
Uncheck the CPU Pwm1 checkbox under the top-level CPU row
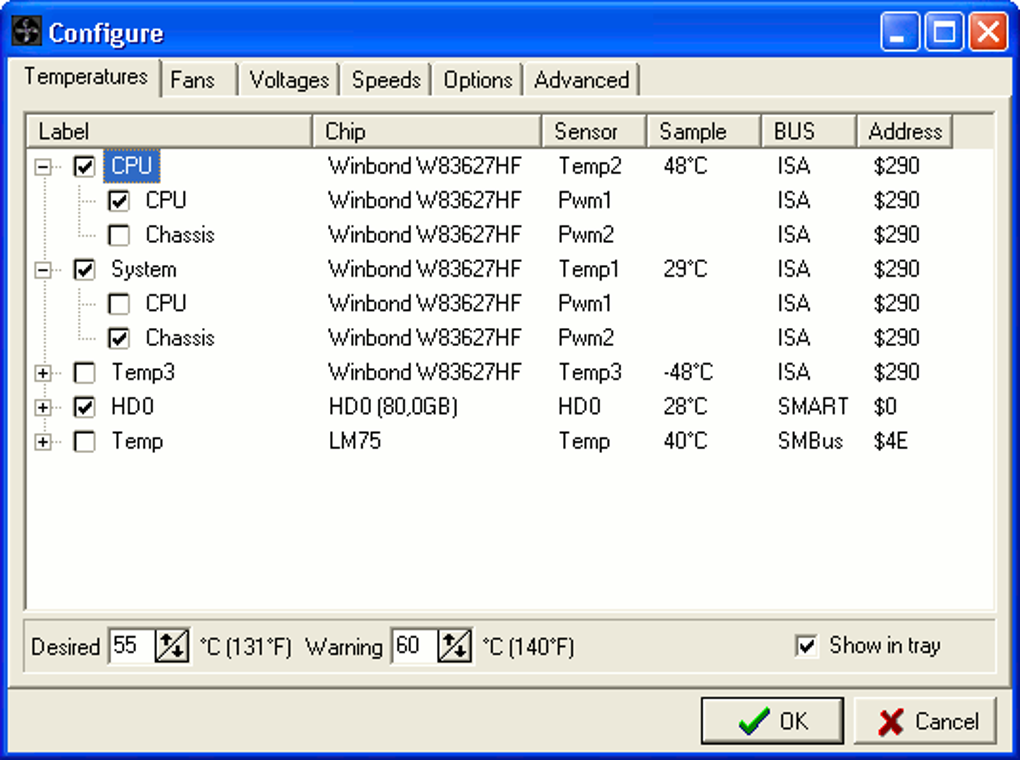coord(119,201)
